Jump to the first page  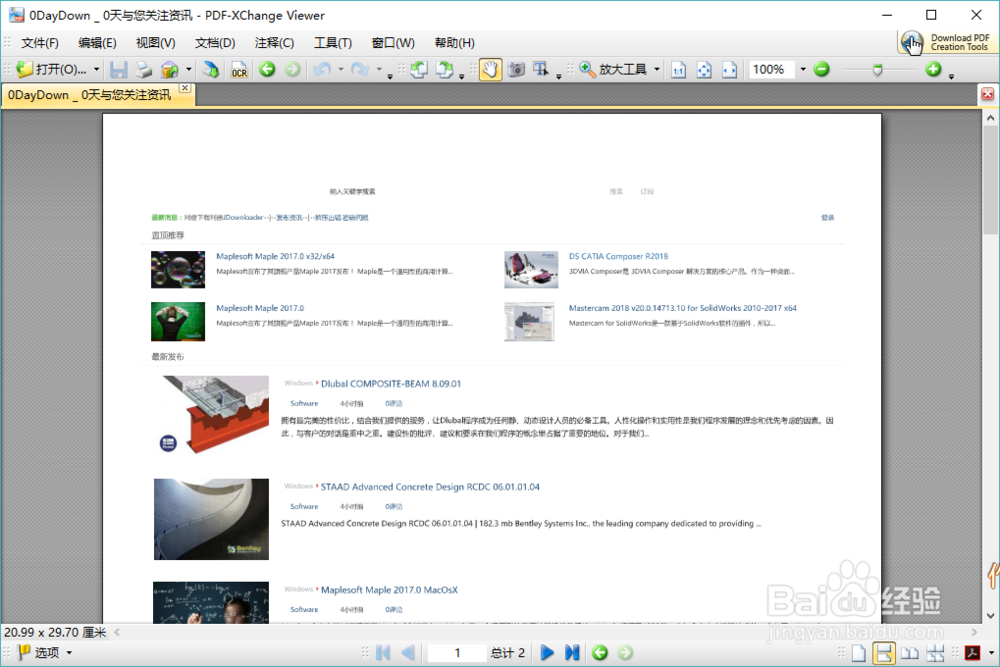pos(383,652)
